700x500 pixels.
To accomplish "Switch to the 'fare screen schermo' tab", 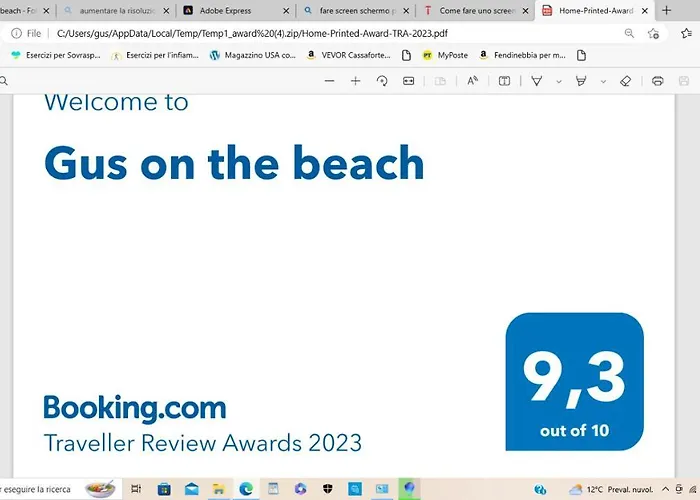I will point(358,11).
